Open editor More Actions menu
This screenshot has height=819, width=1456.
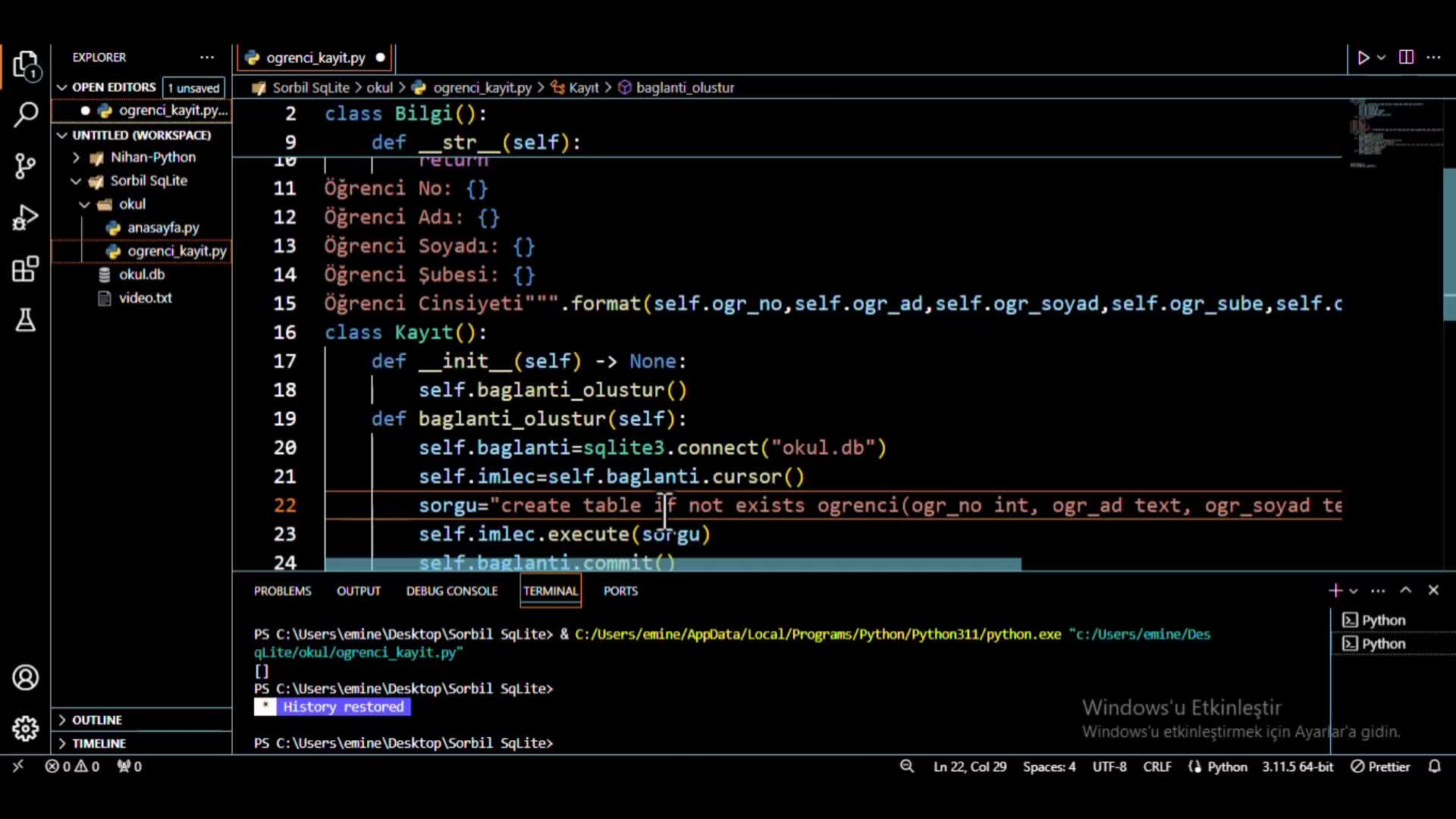1433,58
